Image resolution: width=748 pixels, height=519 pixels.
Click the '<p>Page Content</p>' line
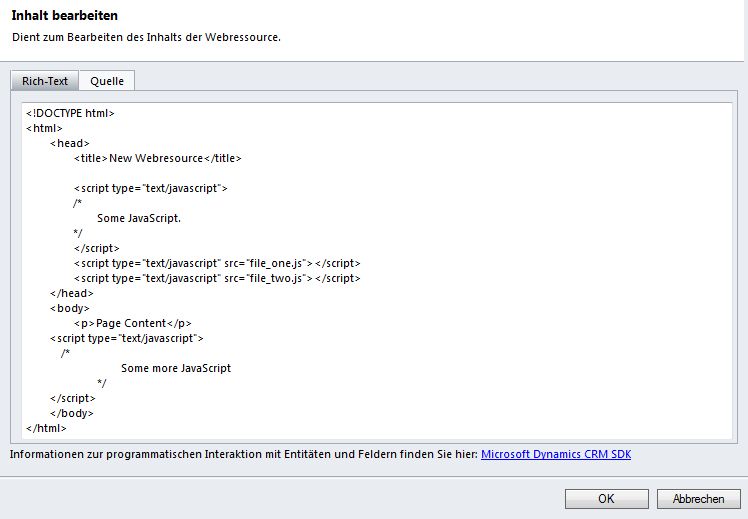point(133,323)
